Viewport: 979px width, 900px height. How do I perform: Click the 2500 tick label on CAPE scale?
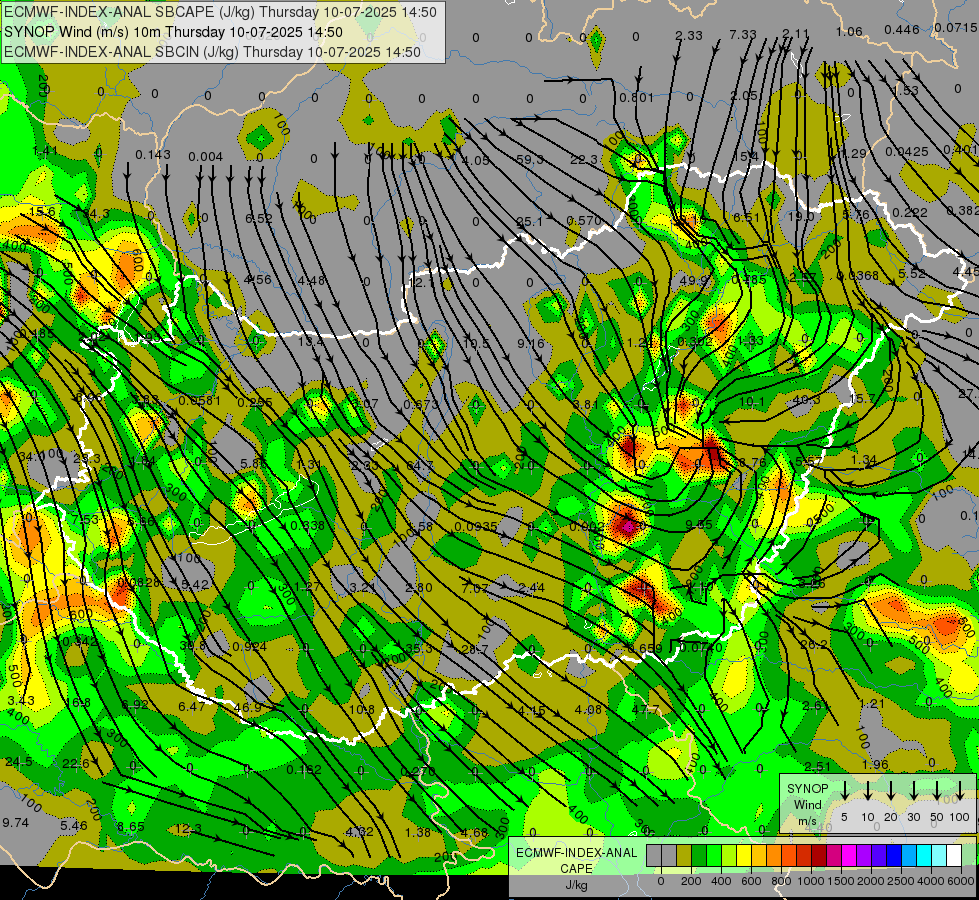pyautogui.click(x=901, y=881)
